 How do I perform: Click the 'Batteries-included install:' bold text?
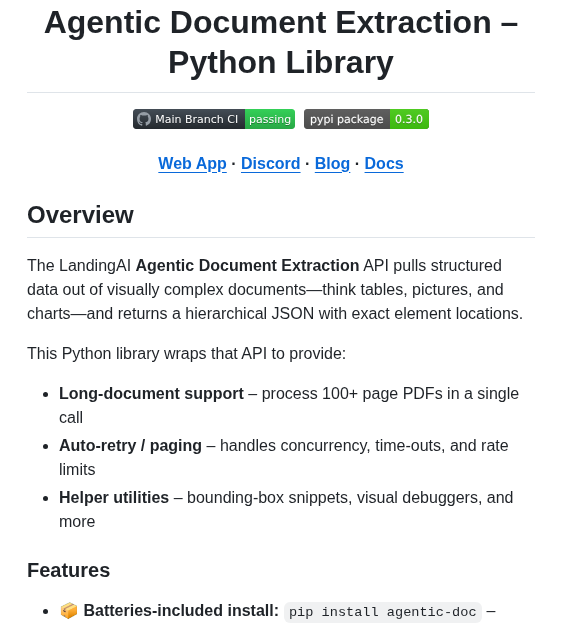181,611
